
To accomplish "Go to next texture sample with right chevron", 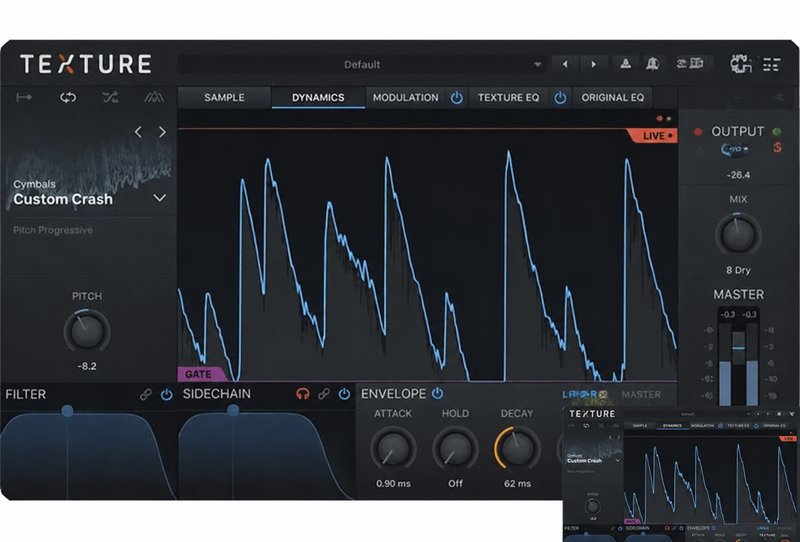I will point(162,132).
